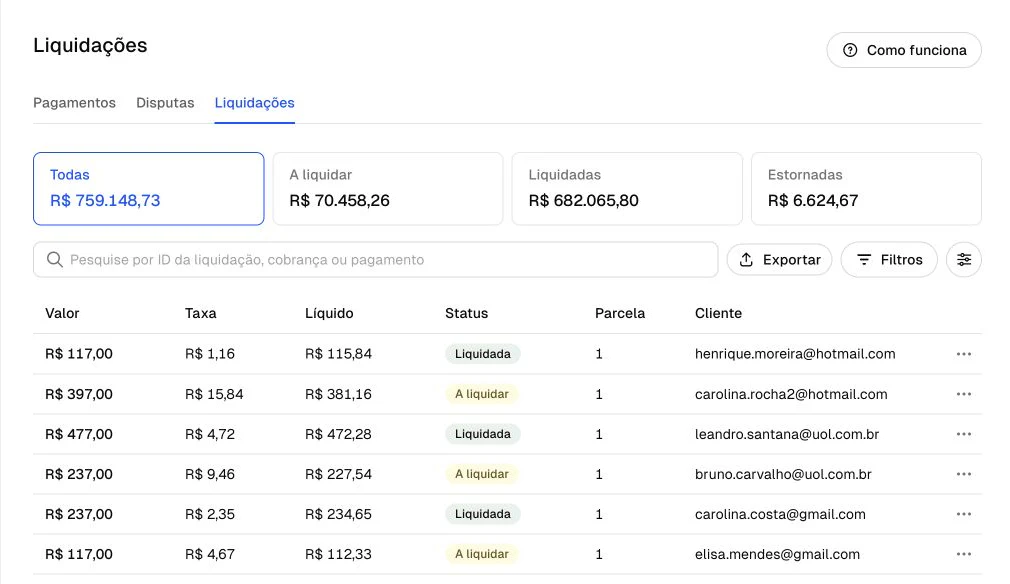Click A liquidar badge for elisa.mendes row

pos(481,554)
